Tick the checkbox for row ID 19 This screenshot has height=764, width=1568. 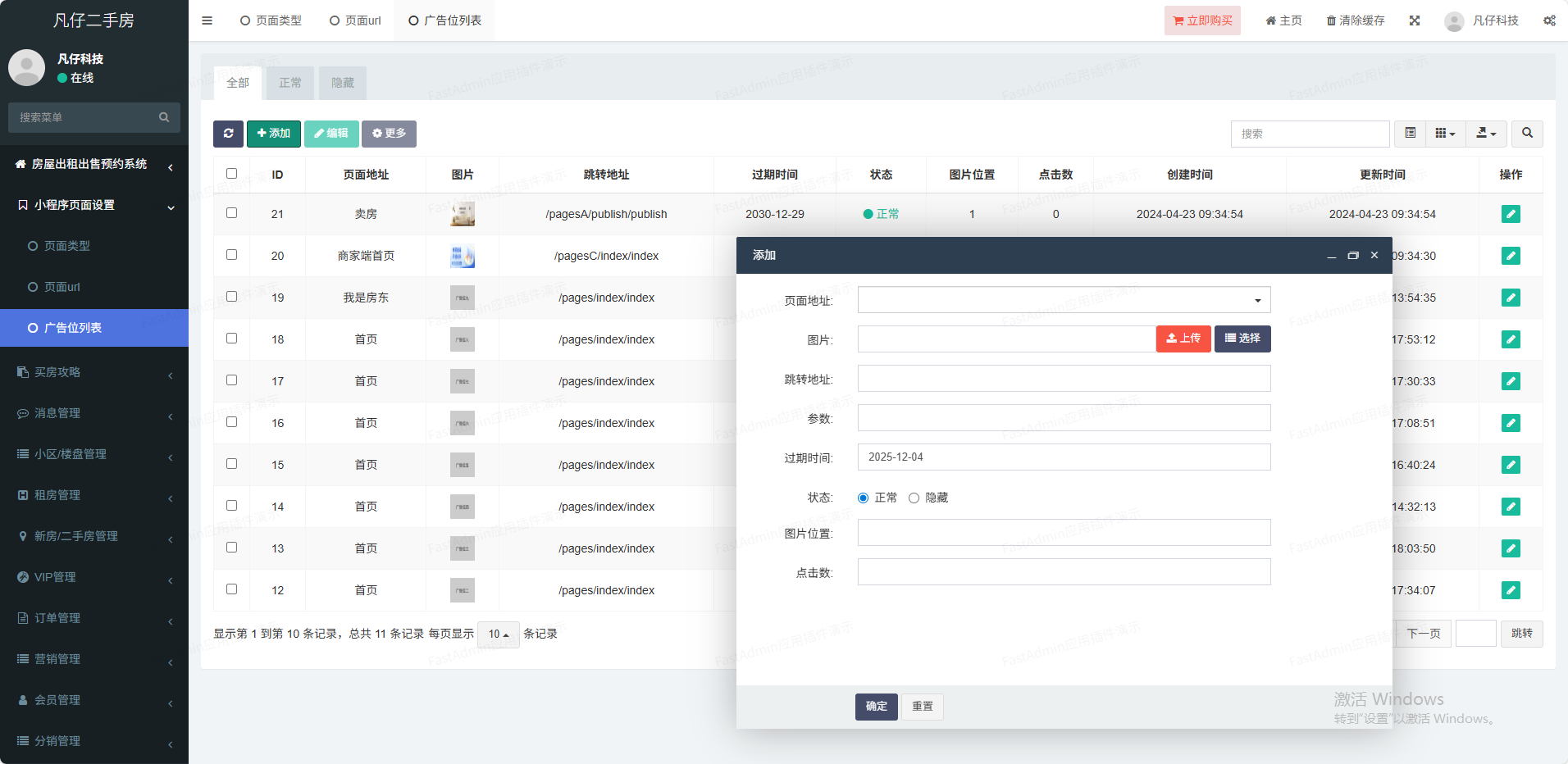pos(232,297)
